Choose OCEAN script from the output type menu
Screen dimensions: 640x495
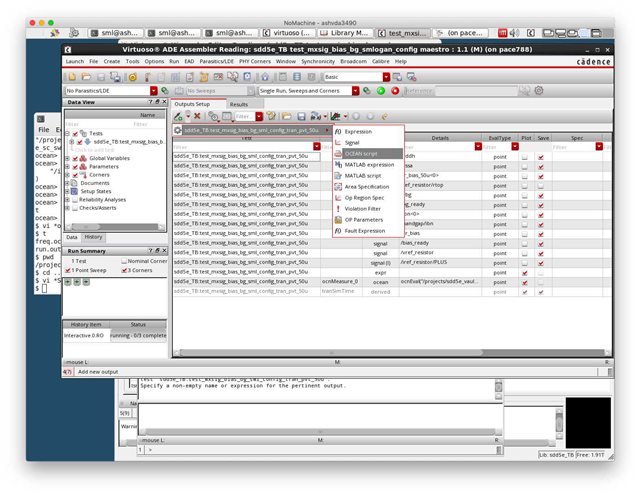366,153
